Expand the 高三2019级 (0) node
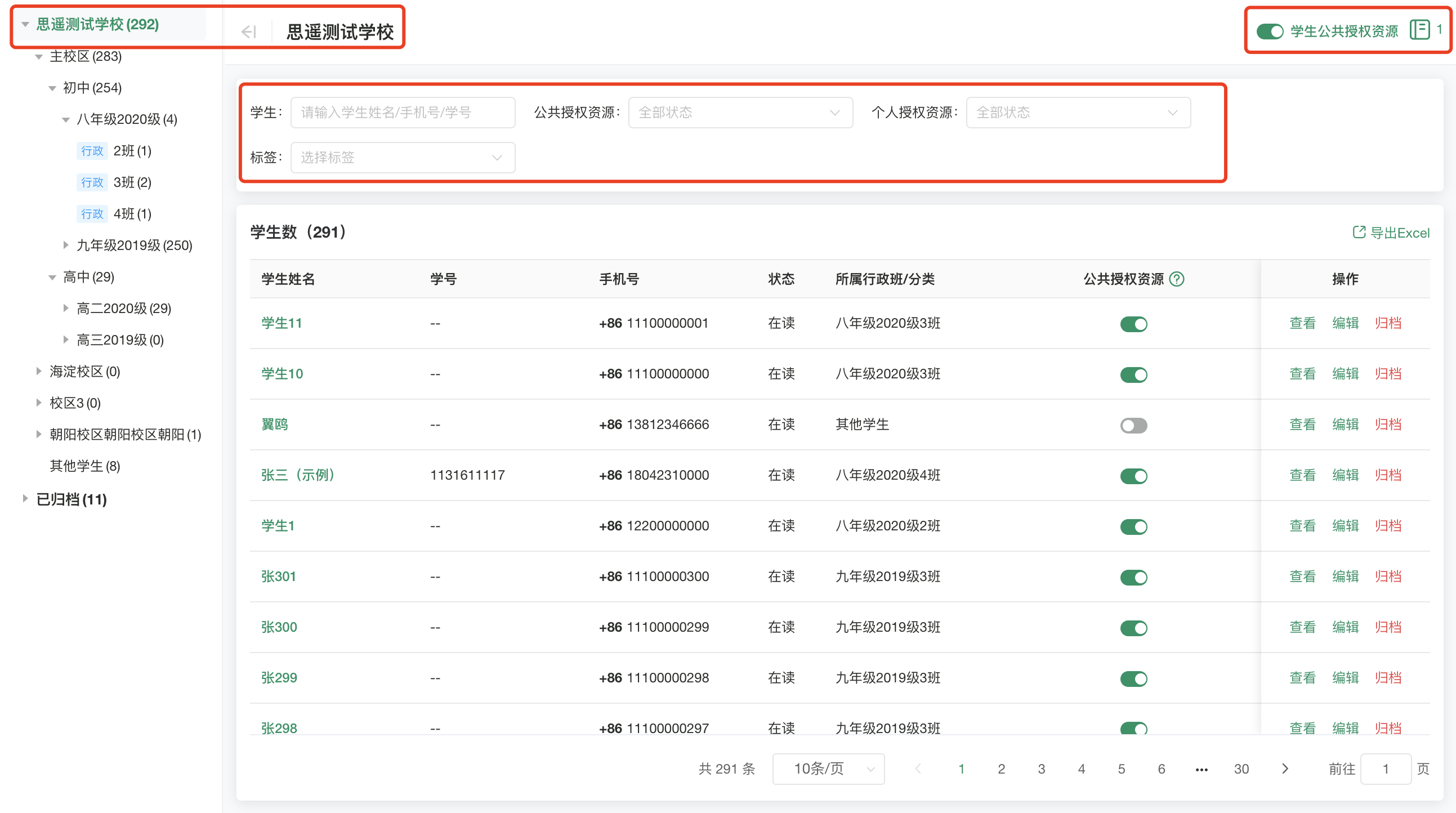 point(65,340)
